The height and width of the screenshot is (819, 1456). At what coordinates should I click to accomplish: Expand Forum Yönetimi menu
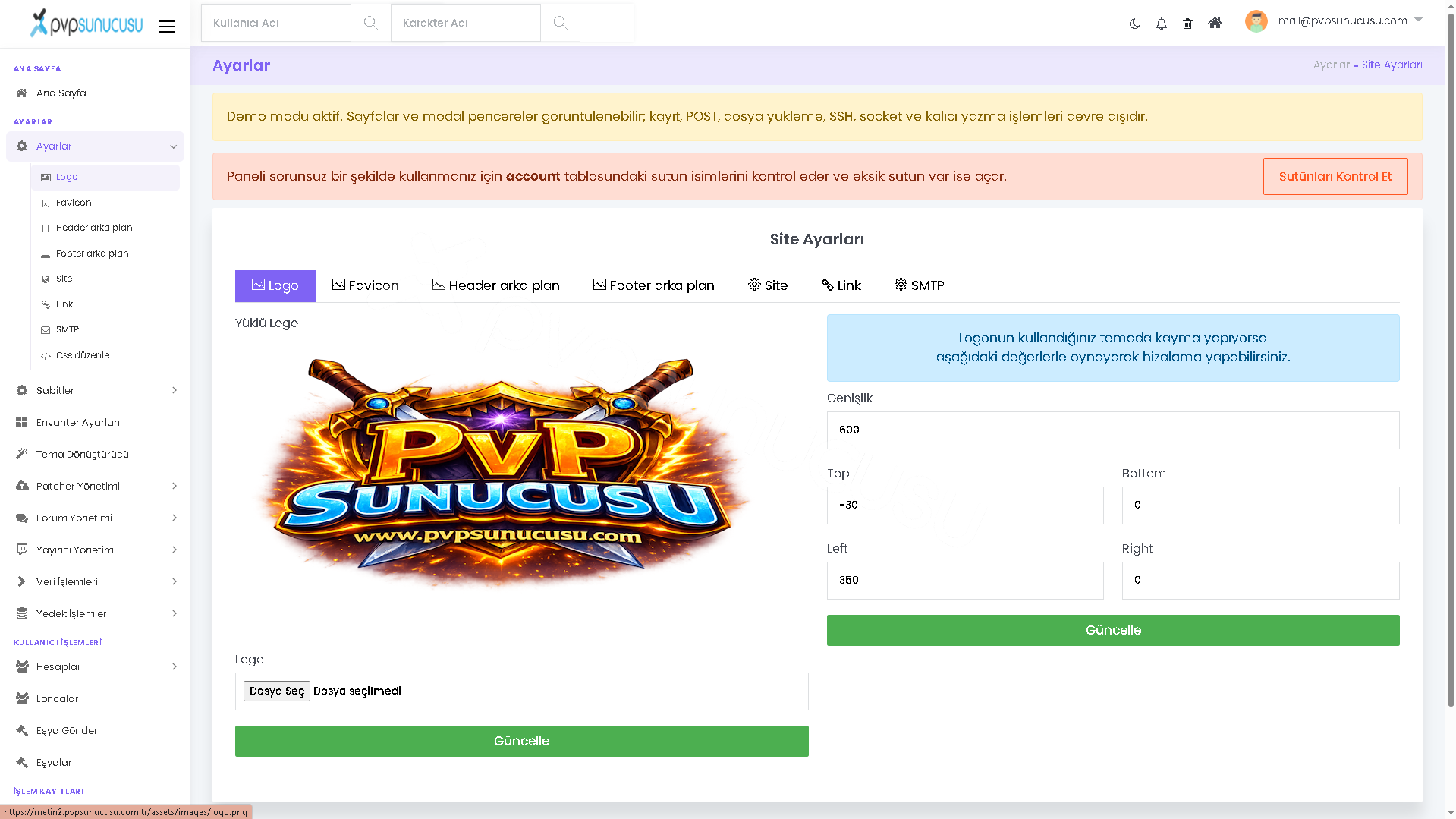click(95, 518)
